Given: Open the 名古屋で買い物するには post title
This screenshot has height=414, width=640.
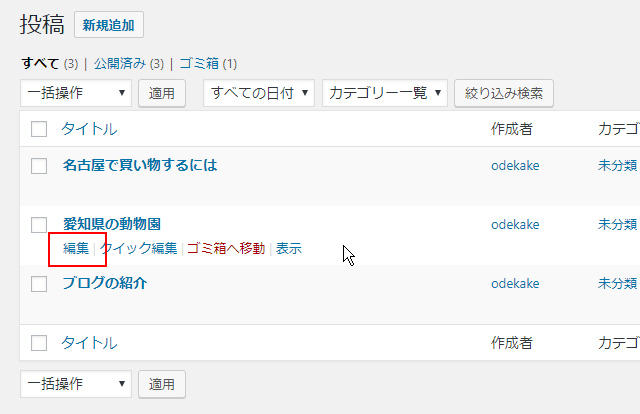Looking at the screenshot, I should 139,166.
